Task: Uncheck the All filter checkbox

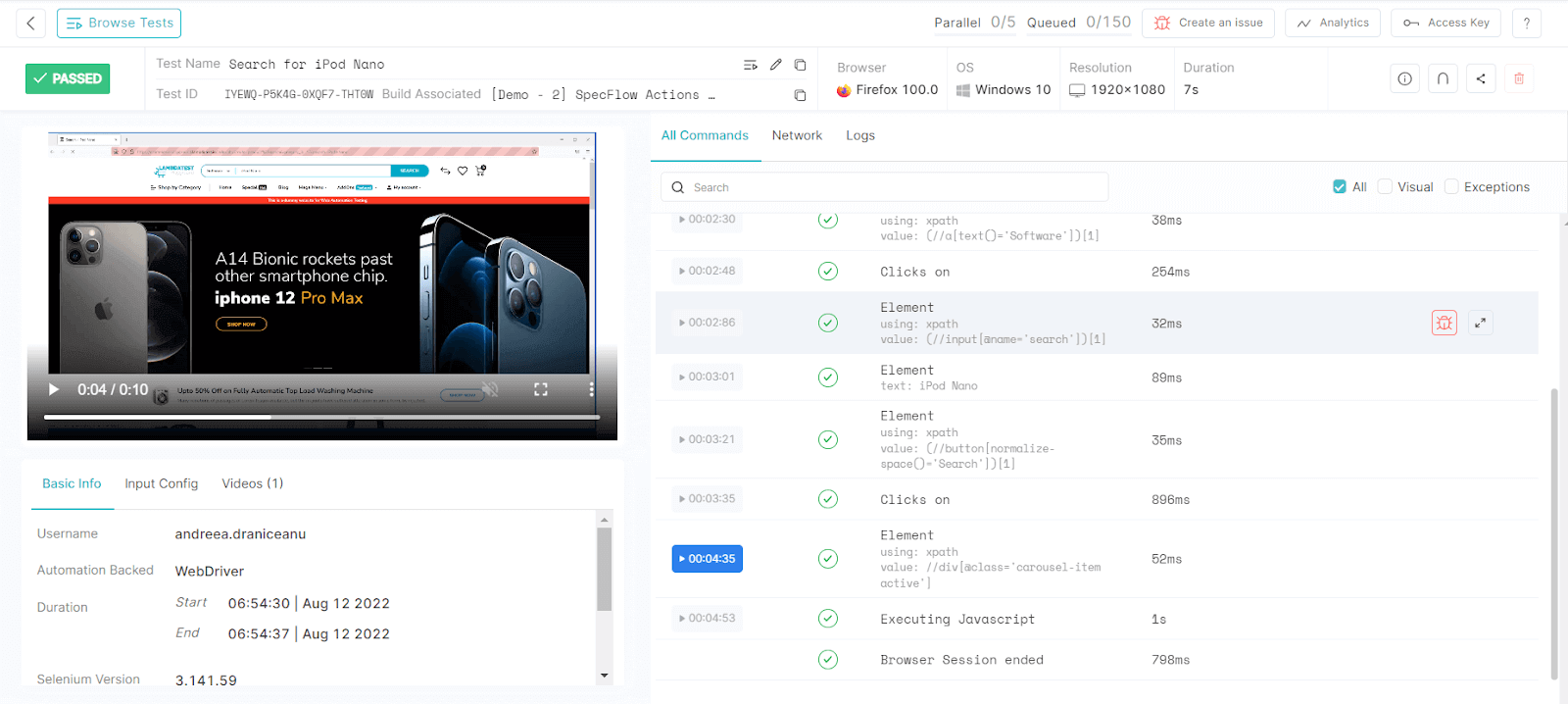Action: 1339,187
